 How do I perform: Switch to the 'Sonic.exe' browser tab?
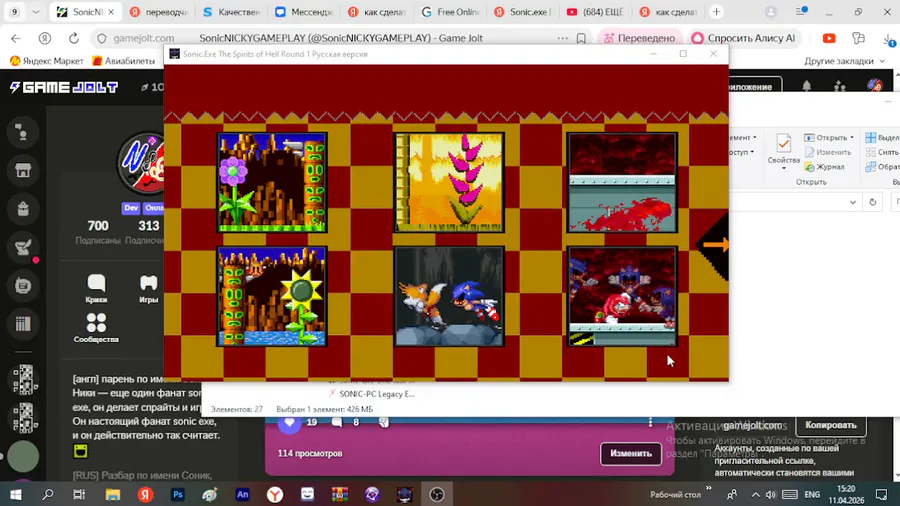coord(523,11)
